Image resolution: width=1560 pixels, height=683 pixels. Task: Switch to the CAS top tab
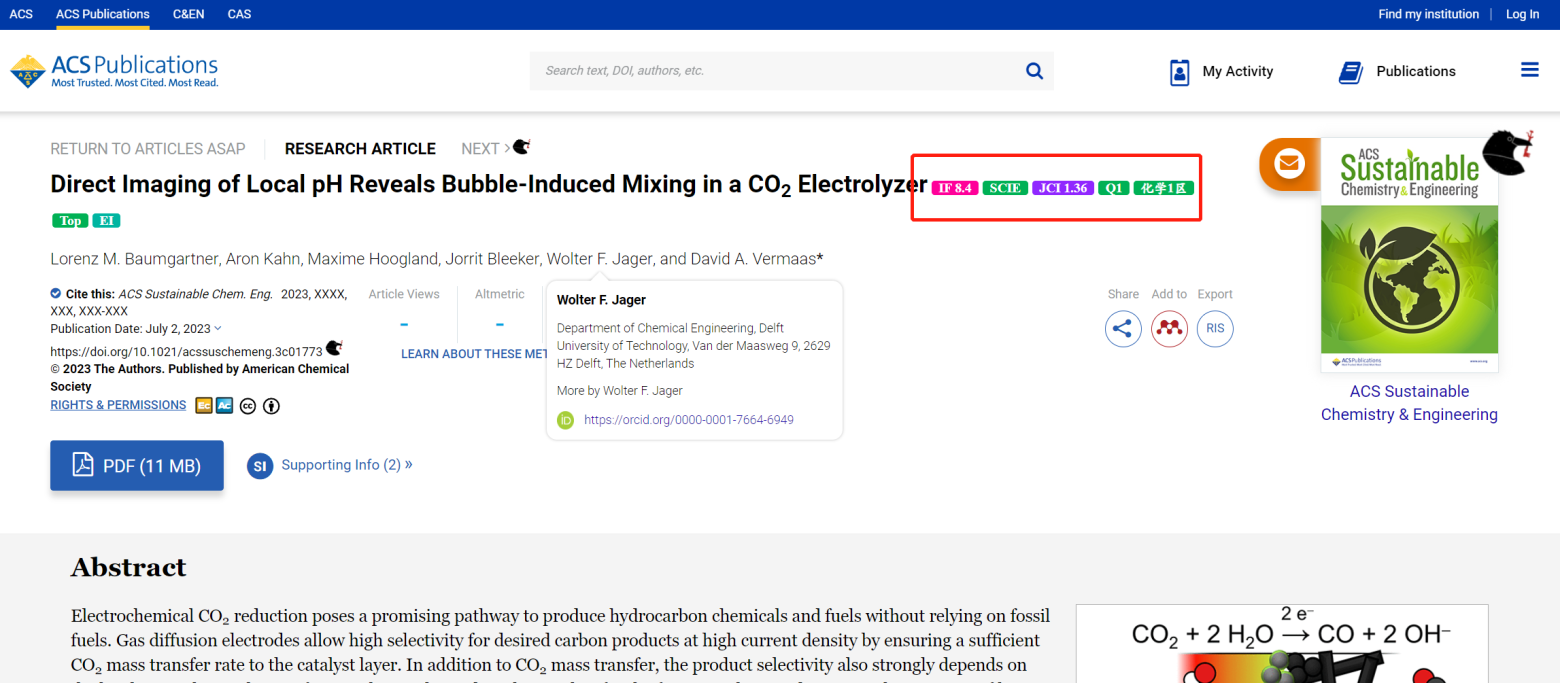[x=239, y=14]
